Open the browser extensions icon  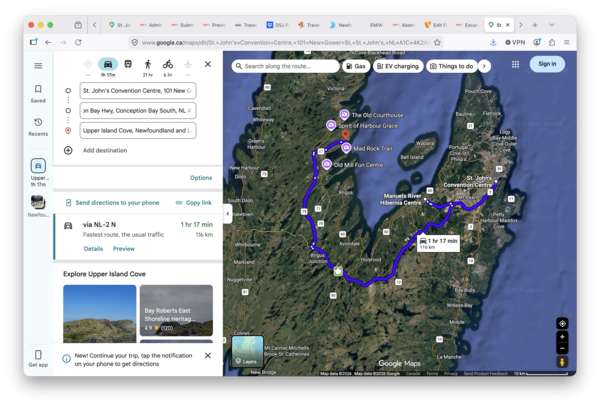point(552,42)
